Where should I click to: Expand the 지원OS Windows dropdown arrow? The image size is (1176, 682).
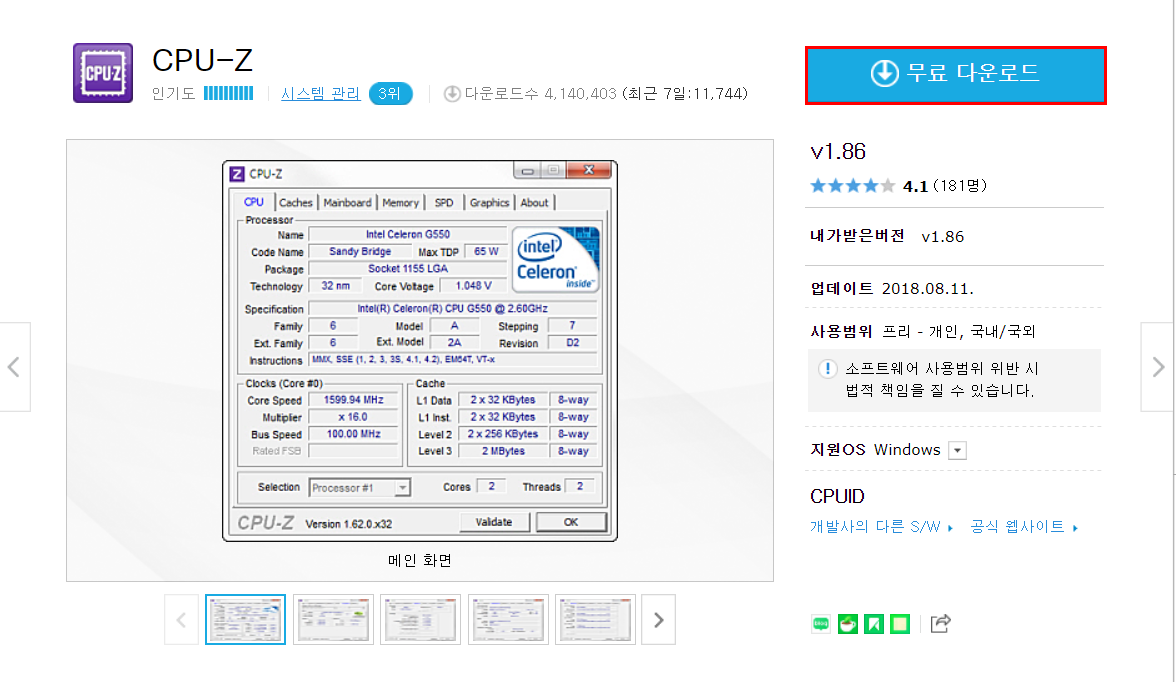tap(958, 450)
